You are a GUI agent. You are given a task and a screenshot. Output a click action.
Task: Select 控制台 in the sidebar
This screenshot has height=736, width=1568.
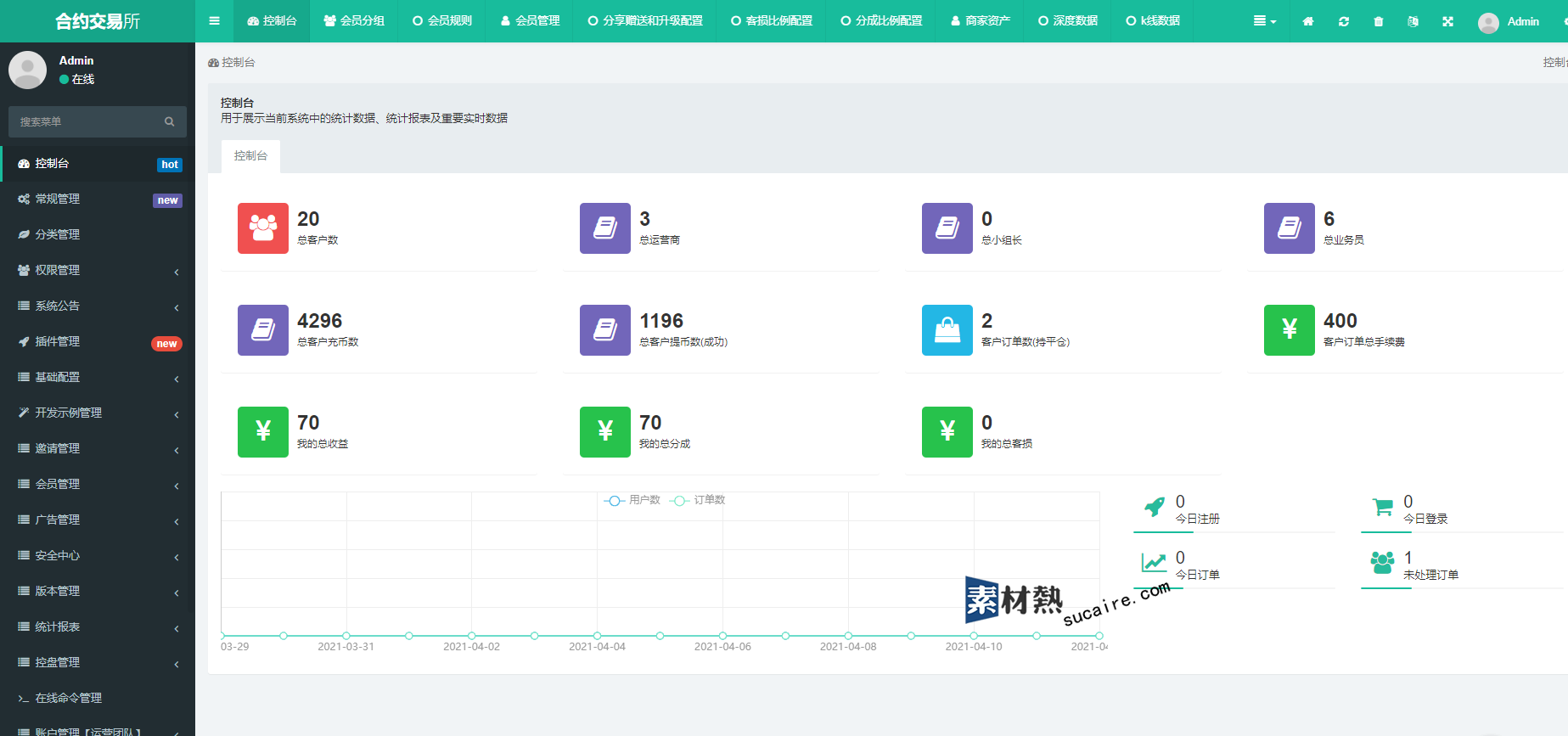[x=98, y=163]
